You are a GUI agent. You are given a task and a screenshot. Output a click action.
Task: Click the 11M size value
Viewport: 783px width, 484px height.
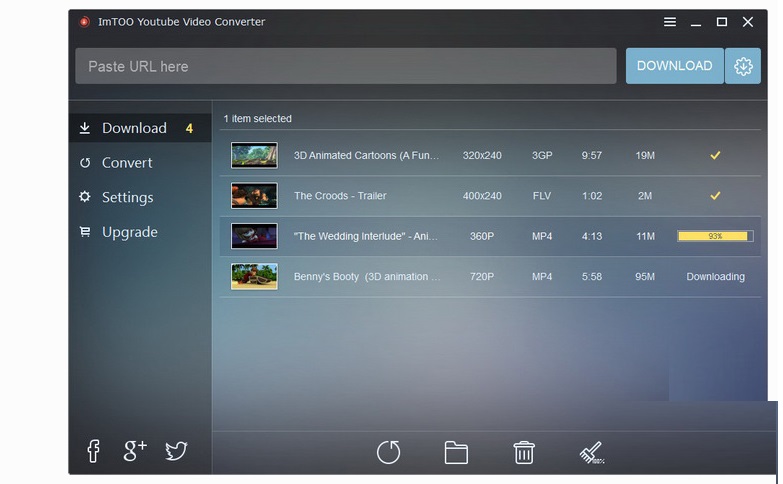tap(645, 236)
